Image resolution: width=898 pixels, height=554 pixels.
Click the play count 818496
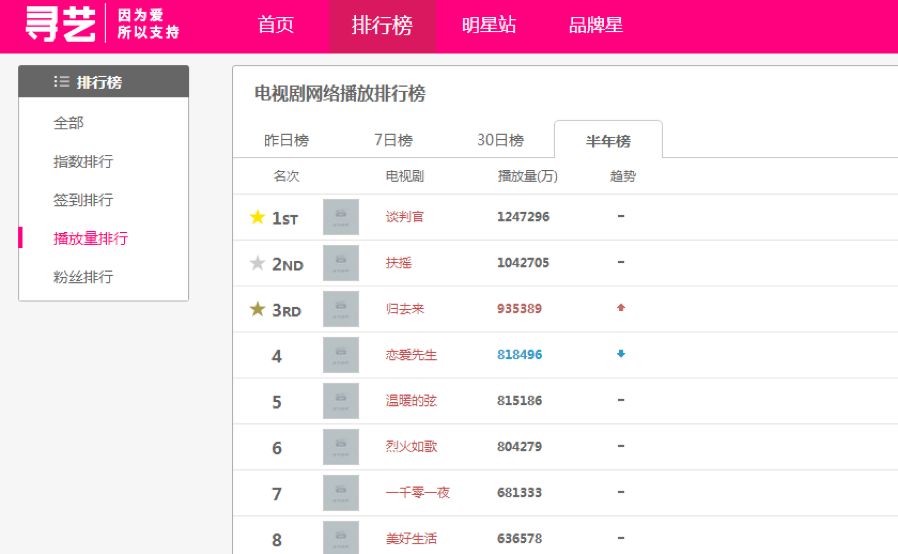point(519,354)
